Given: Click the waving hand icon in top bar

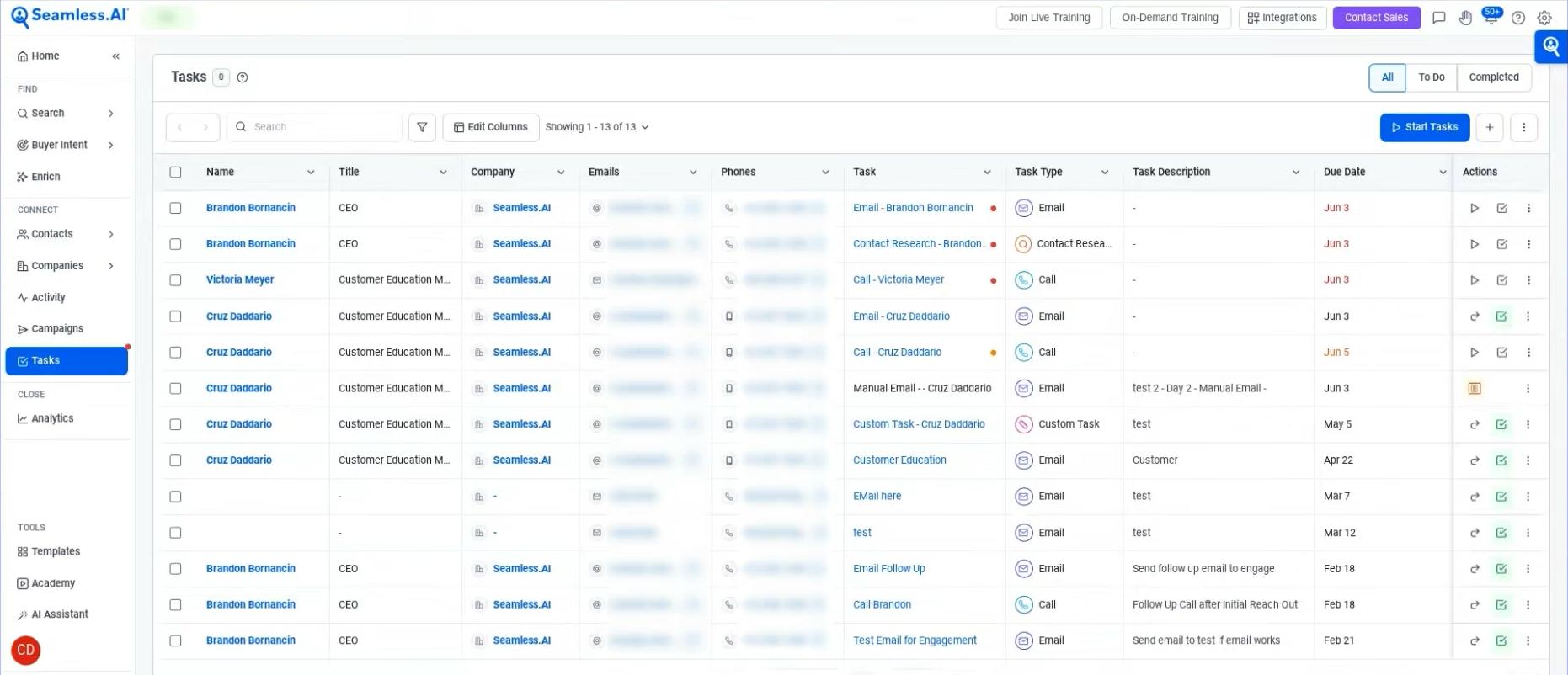Looking at the screenshot, I should coord(1465,18).
